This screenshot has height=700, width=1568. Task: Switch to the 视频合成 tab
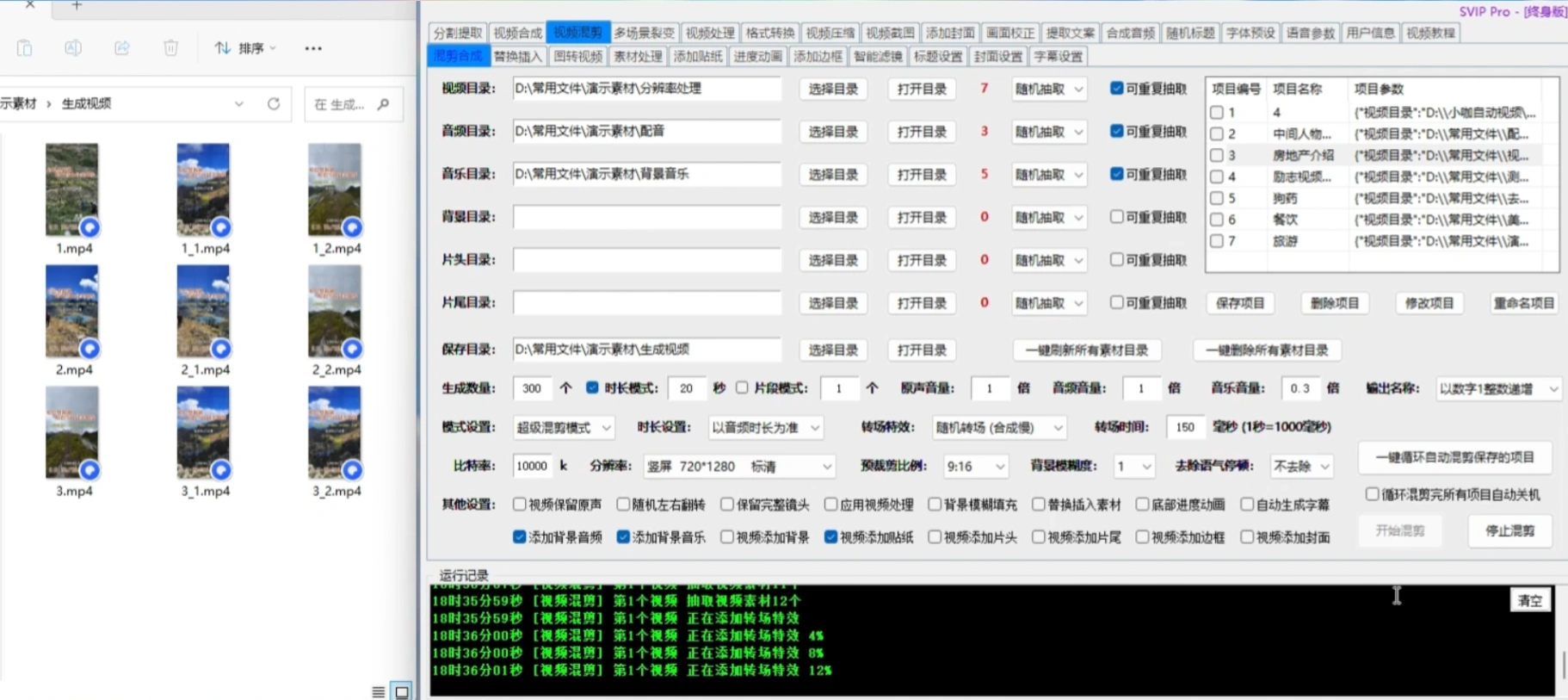point(517,33)
